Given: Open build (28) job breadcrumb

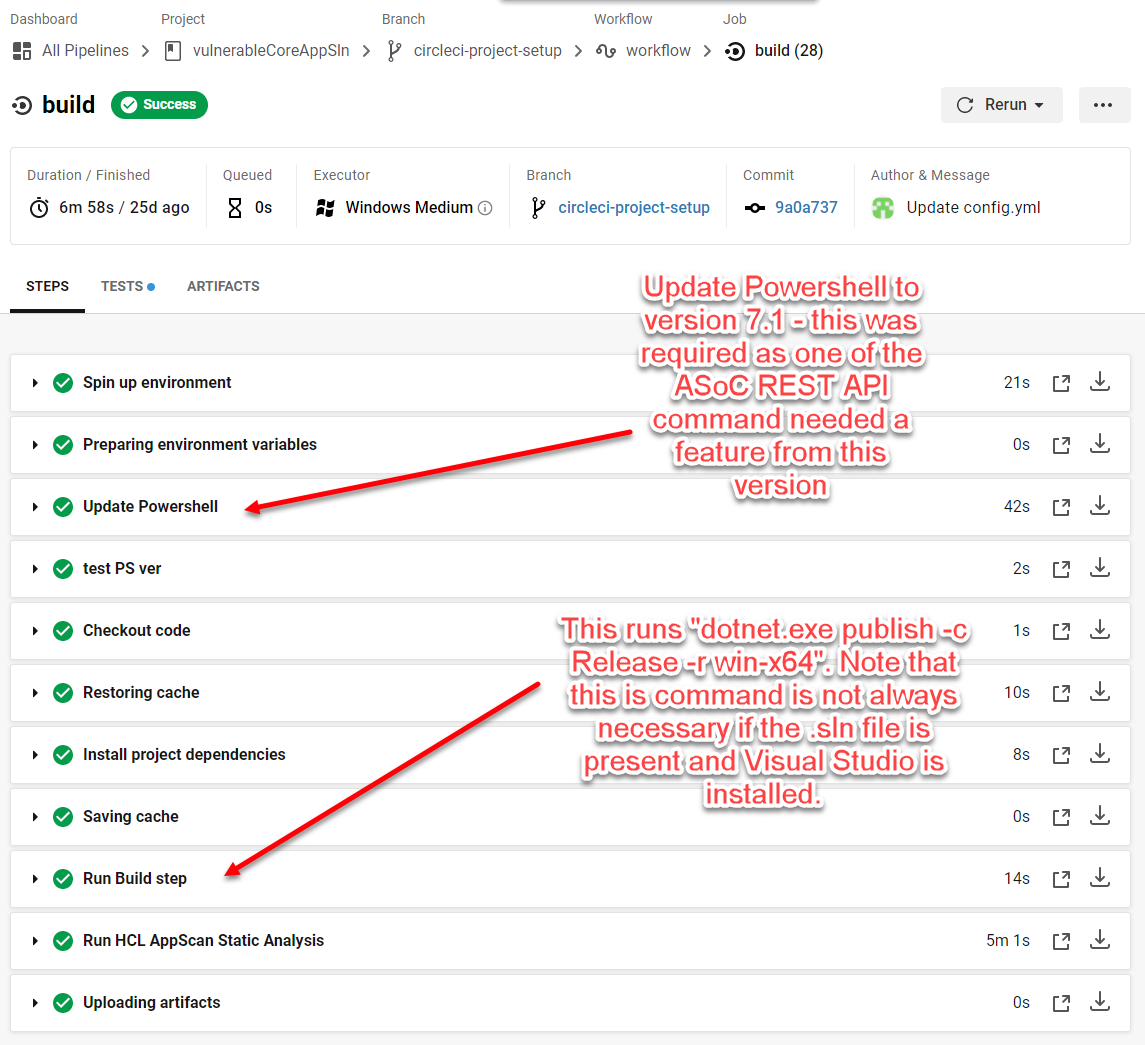Looking at the screenshot, I should (789, 50).
